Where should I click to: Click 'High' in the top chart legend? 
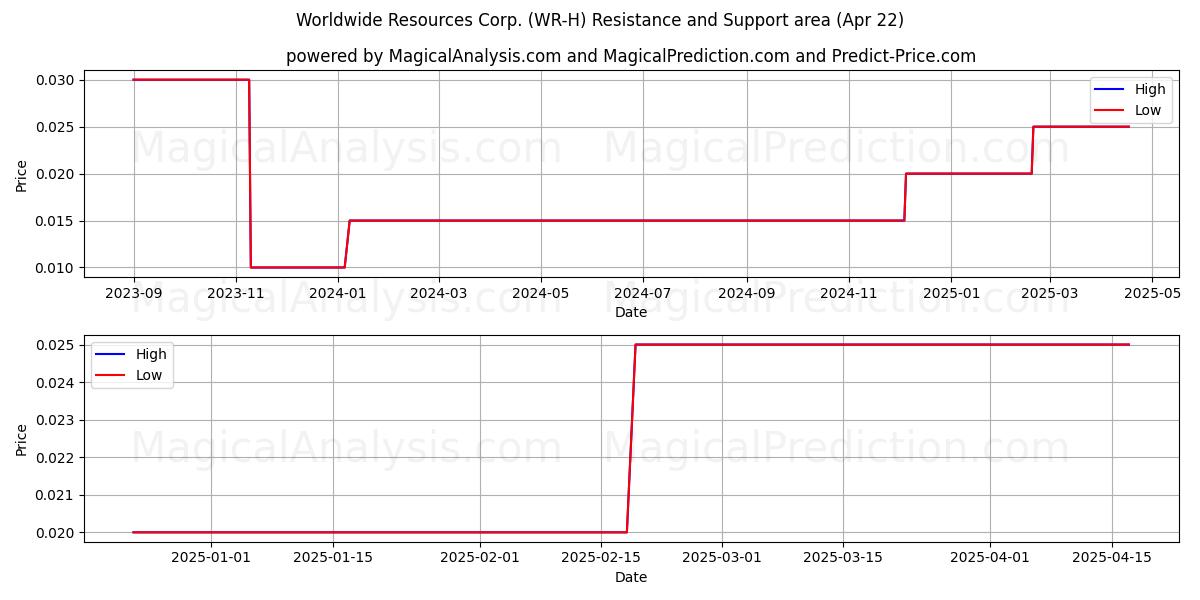[x=1150, y=90]
